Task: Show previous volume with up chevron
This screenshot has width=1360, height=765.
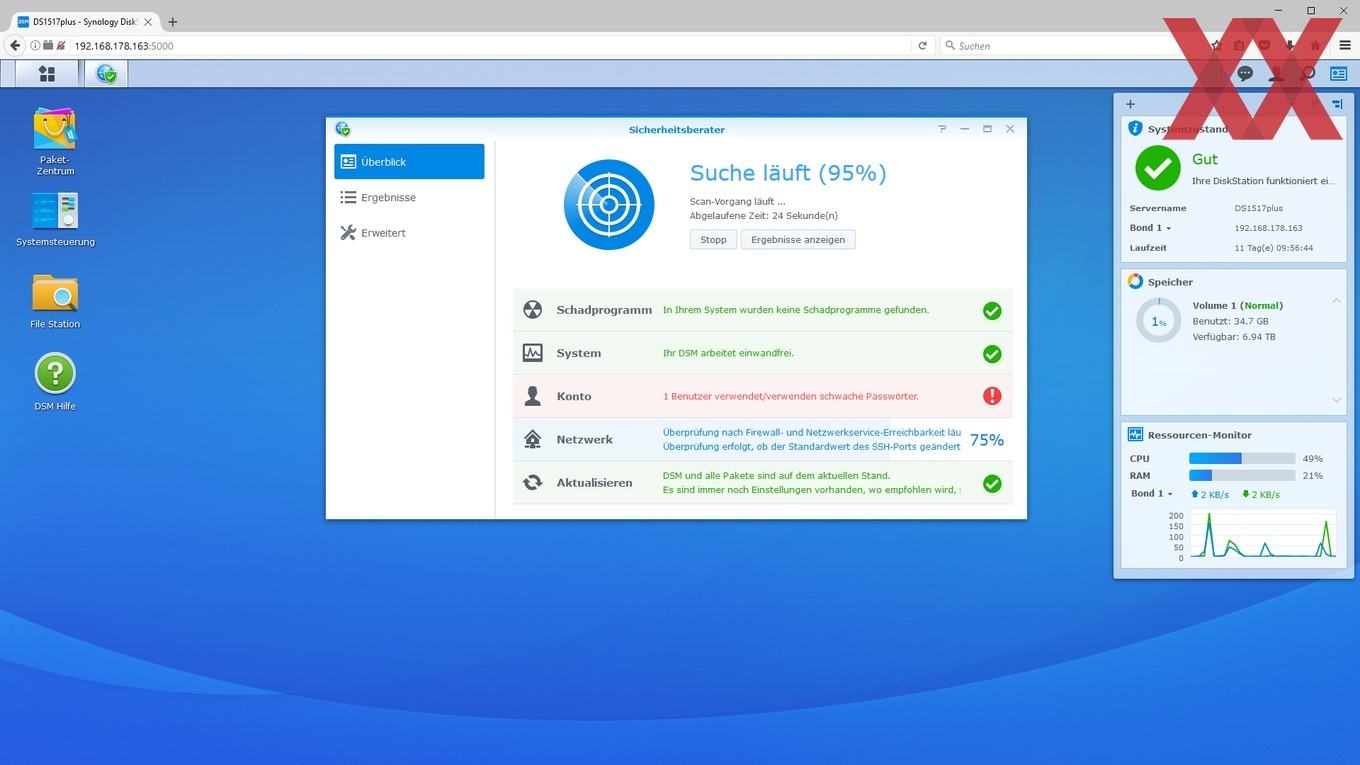Action: [x=1337, y=301]
